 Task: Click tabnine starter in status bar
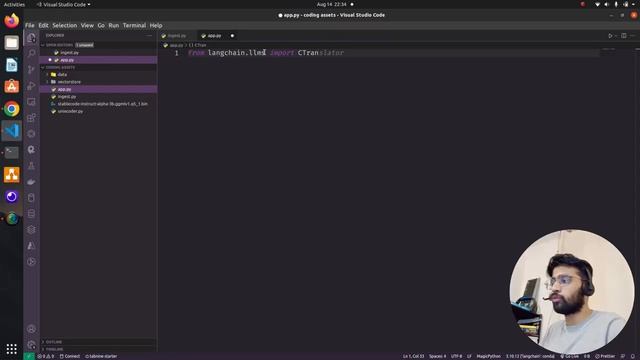101,356
